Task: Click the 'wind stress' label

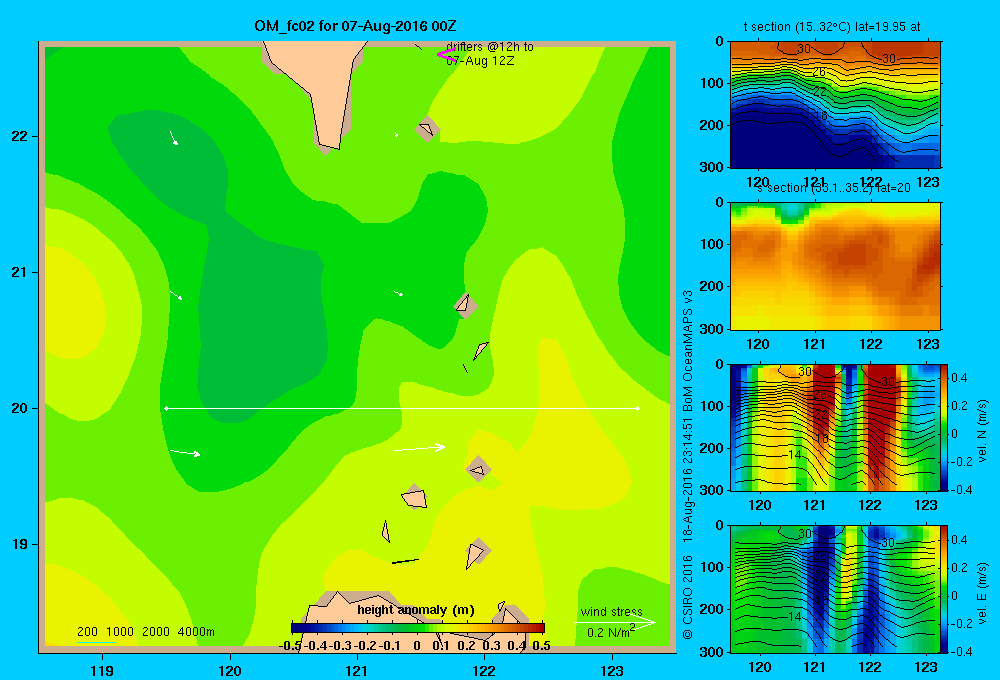Action: pos(611,611)
